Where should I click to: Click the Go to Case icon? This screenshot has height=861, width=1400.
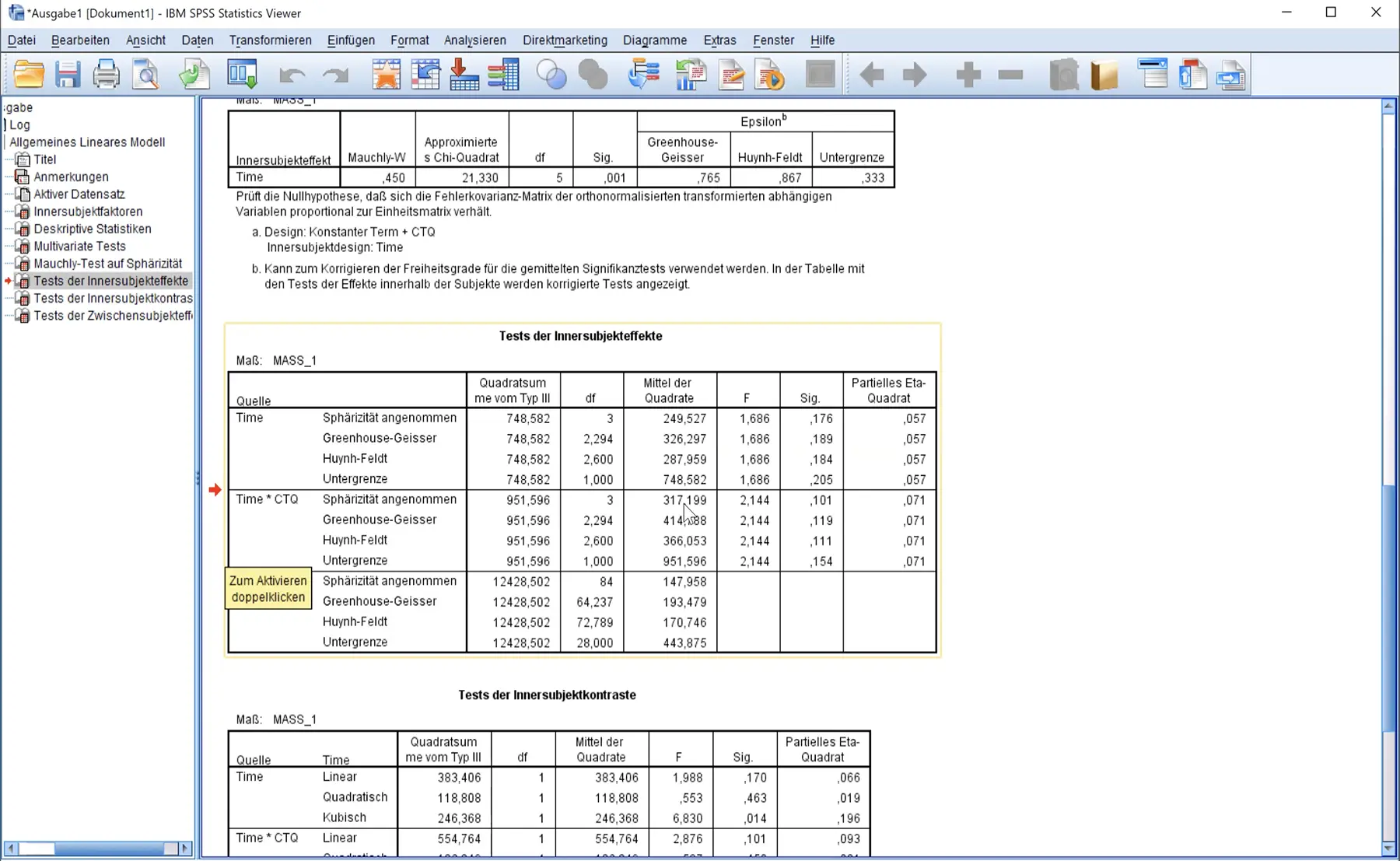pos(425,75)
